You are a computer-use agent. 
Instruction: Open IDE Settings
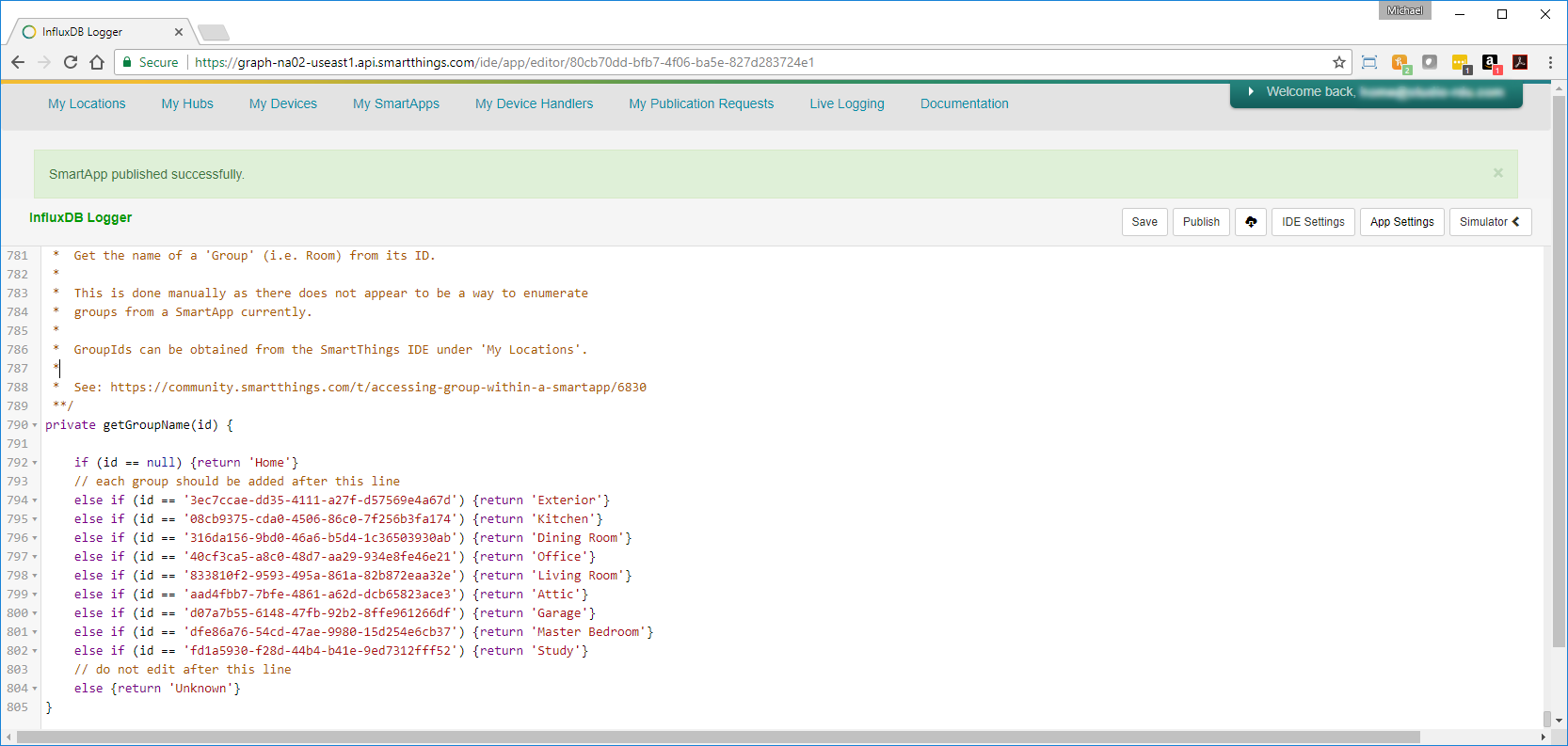pos(1313,222)
